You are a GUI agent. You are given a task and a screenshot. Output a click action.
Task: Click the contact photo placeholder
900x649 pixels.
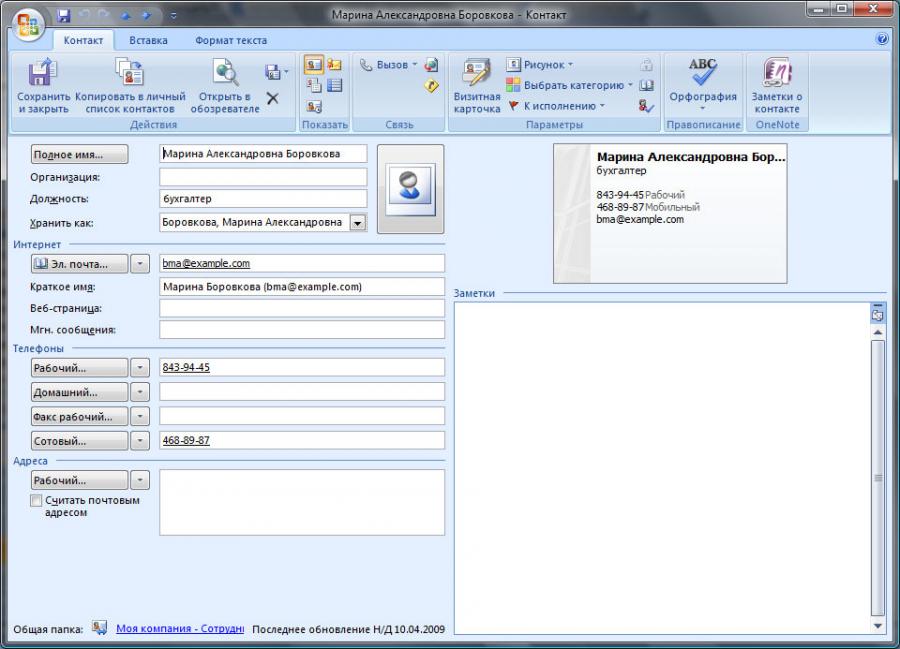coord(410,189)
